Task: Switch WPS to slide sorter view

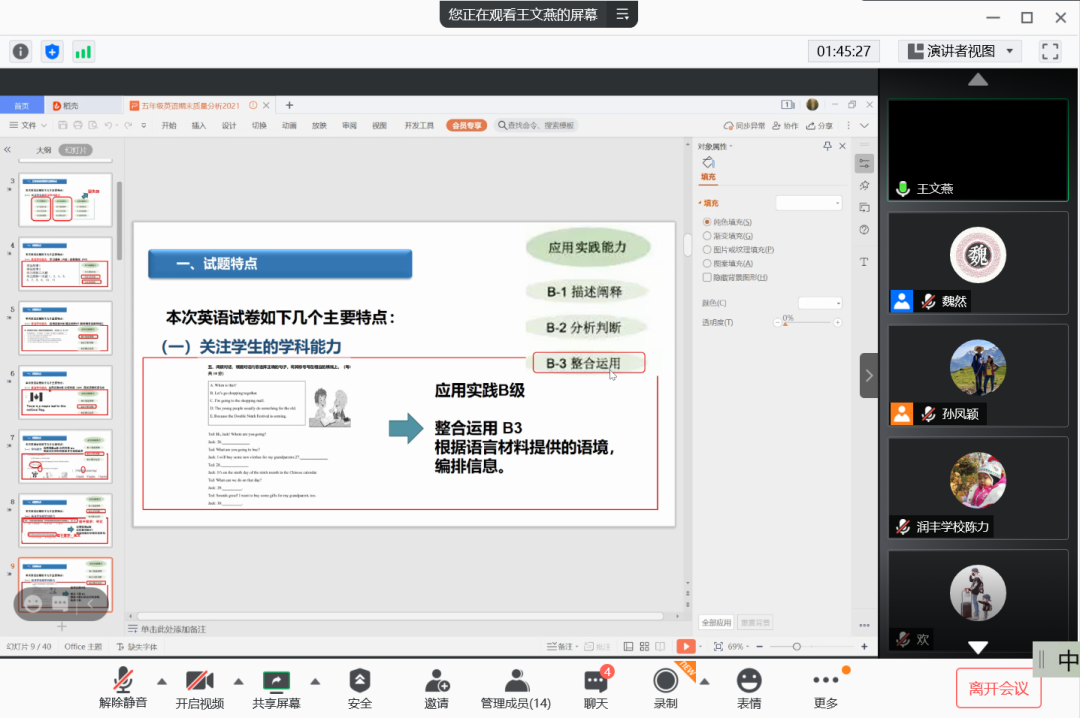Action: 644,646
